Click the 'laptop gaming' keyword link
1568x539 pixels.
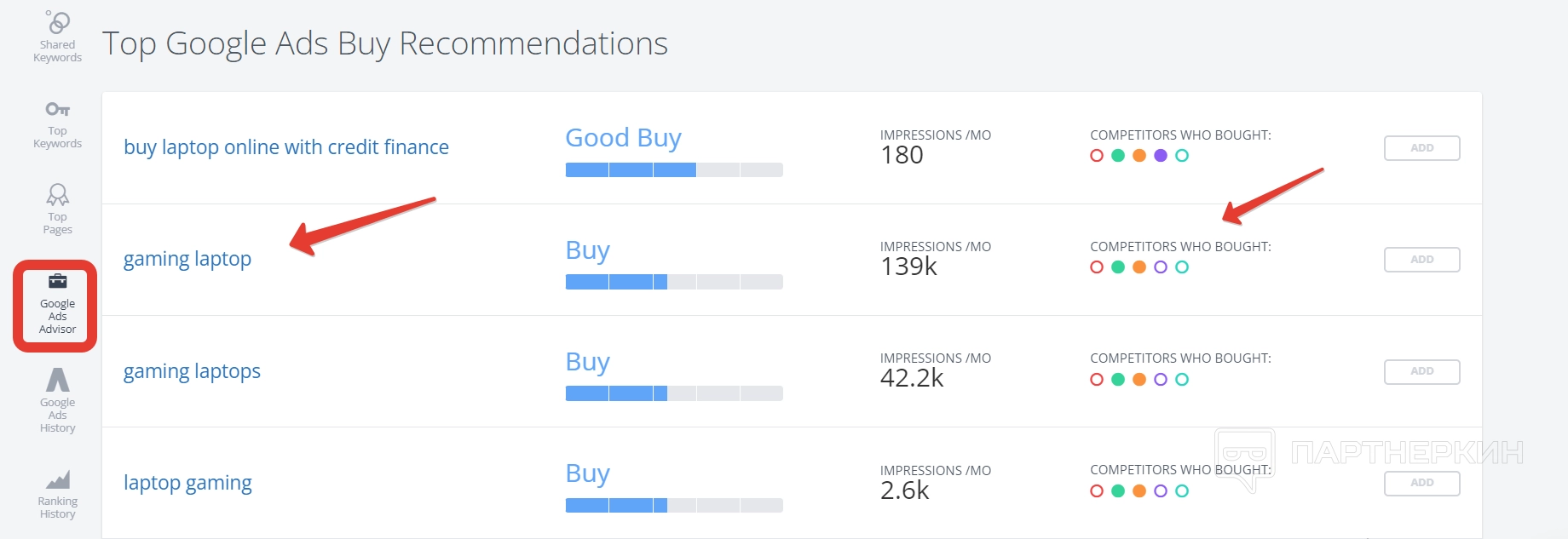click(x=187, y=483)
